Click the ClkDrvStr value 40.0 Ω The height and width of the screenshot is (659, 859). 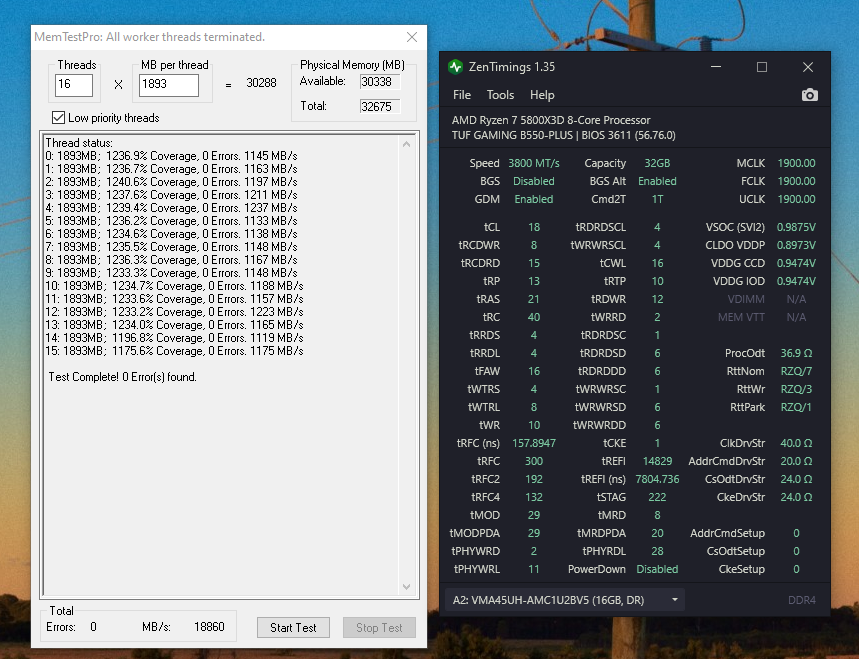[797, 443]
